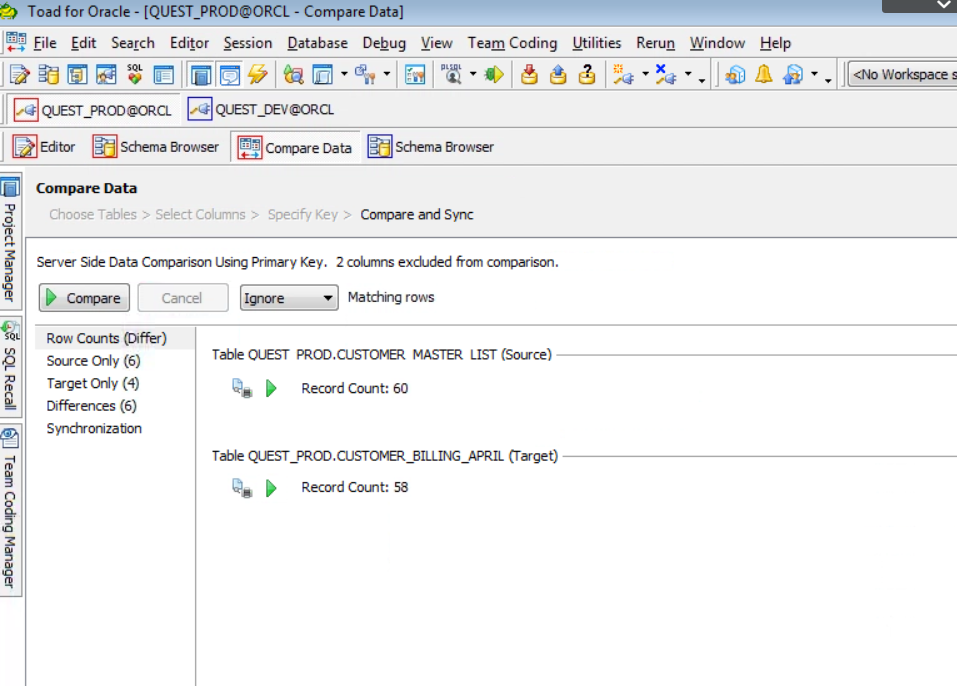Open Schema Browser tab right of Compare Data
The width and height of the screenshot is (957, 686).
(431, 147)
